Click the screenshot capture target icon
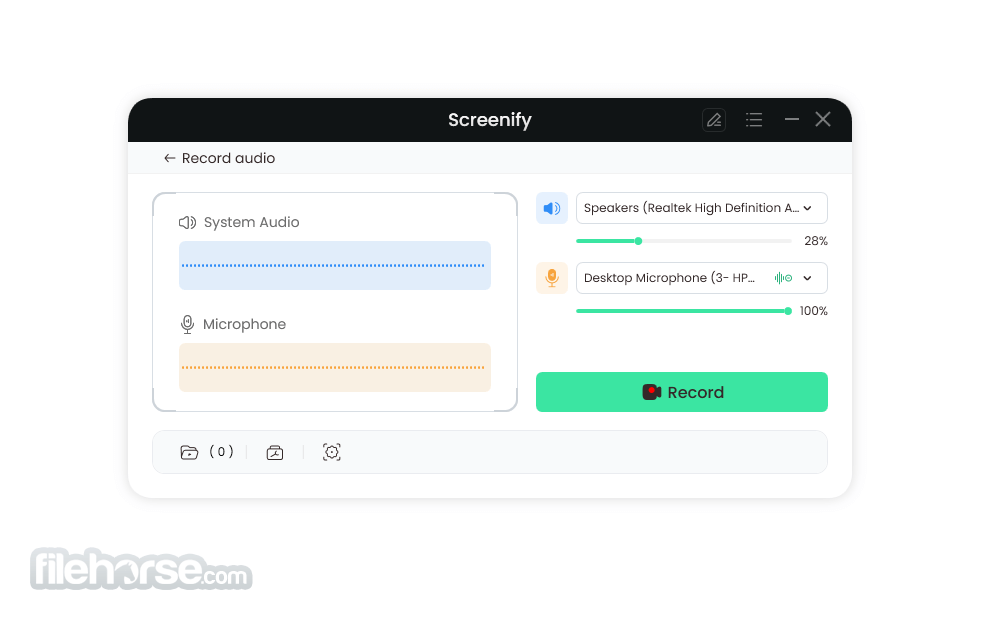 [x=332, y=452]
